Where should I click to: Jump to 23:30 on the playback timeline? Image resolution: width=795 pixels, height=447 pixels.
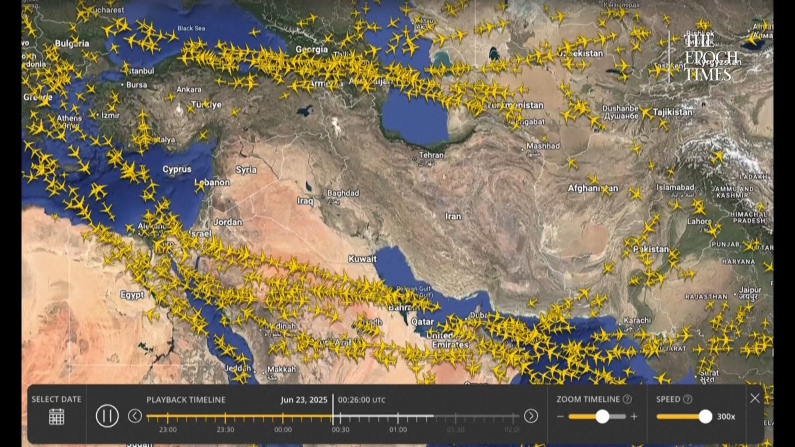click(x=226, y=430)
